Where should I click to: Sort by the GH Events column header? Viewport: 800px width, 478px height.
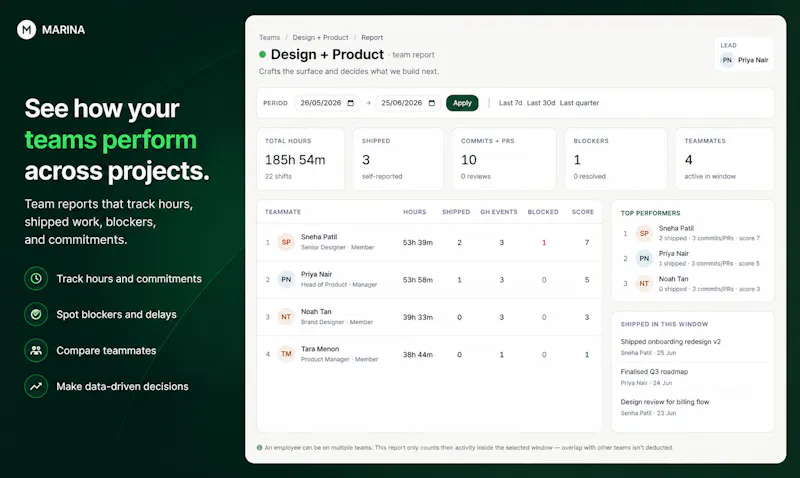click(x=498, y=212)
